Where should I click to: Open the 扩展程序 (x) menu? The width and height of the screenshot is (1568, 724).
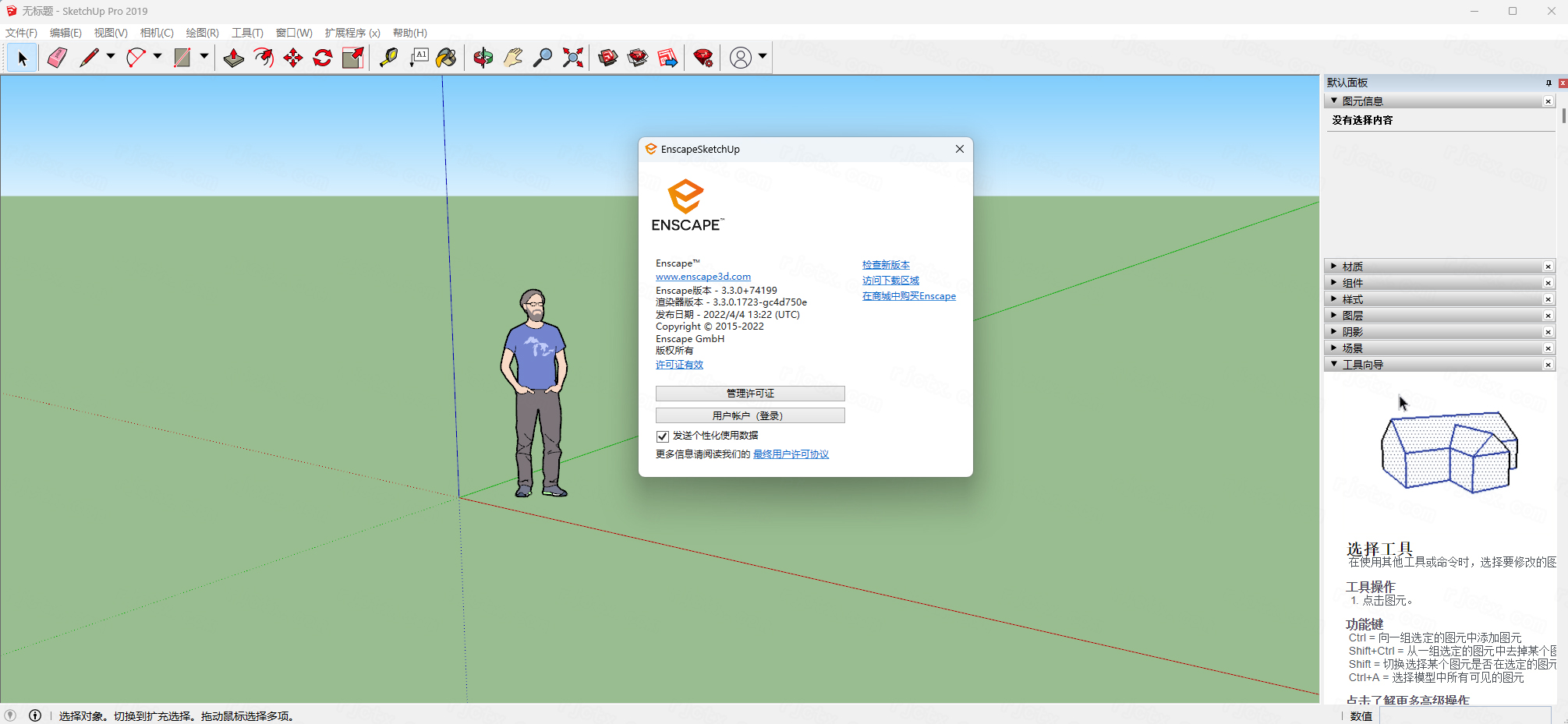point(352,33)
